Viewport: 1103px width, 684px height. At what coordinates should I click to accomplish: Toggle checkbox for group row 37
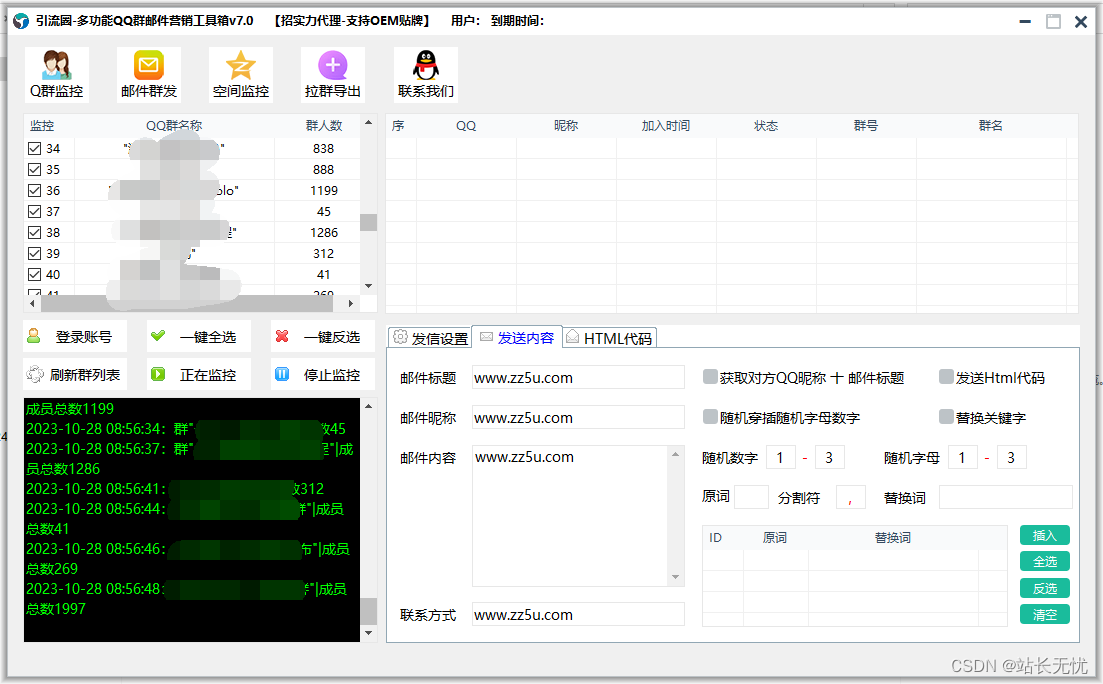tap(34, 211)
